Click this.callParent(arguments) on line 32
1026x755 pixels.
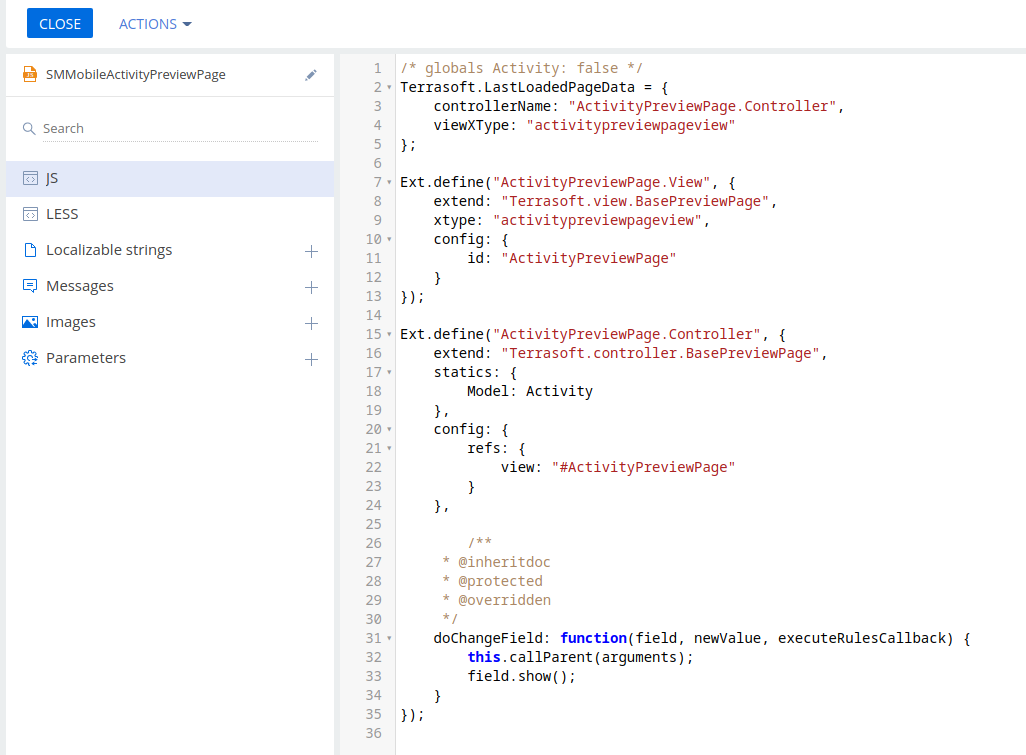580,657
